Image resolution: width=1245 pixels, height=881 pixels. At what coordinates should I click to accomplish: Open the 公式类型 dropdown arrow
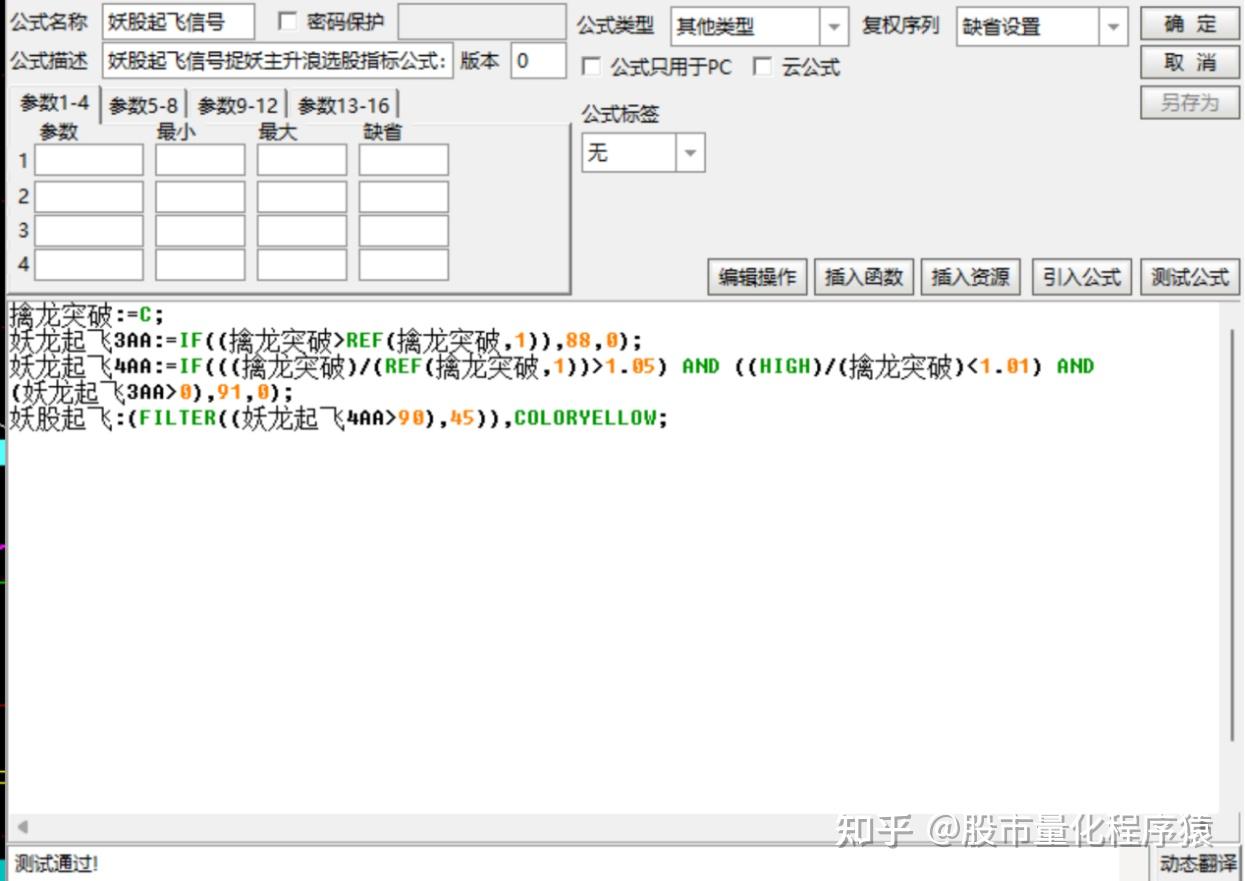(x=833, y=27)
